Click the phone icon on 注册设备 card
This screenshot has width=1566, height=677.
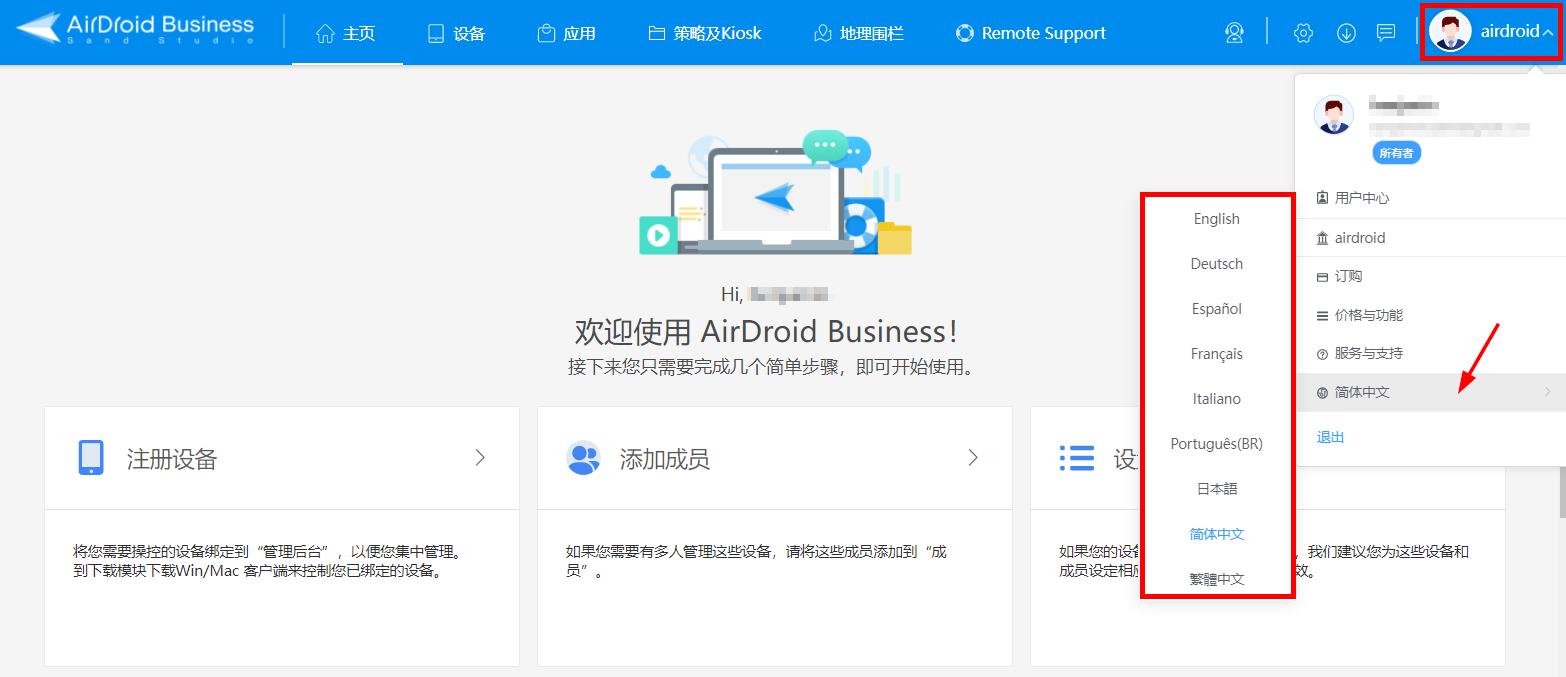point(91,458)
